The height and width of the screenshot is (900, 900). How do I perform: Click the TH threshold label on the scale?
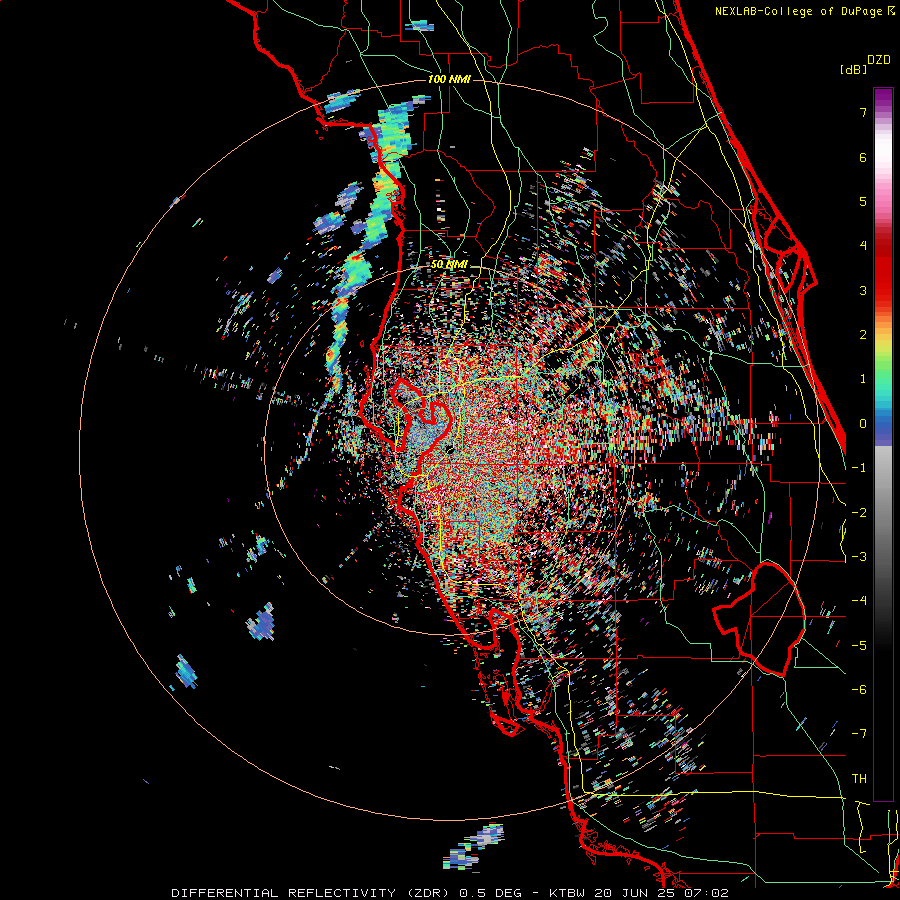tap(859, 779)
